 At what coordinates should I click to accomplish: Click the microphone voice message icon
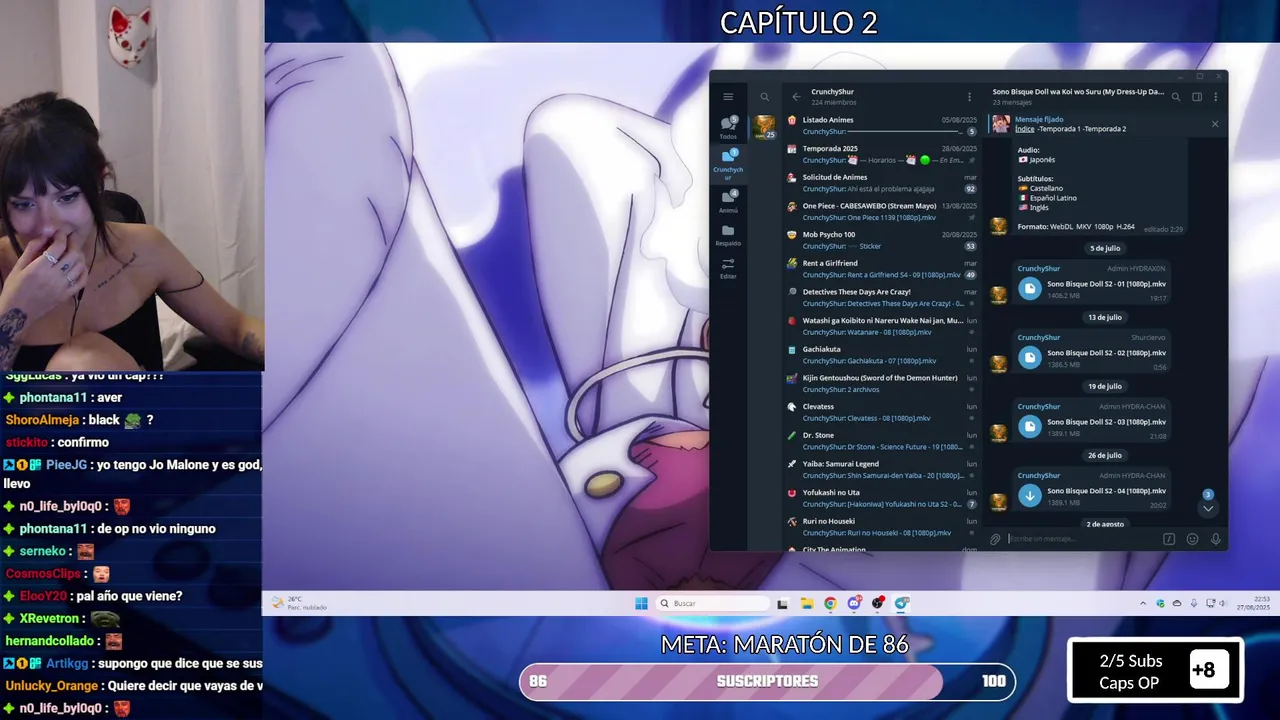1215,539
